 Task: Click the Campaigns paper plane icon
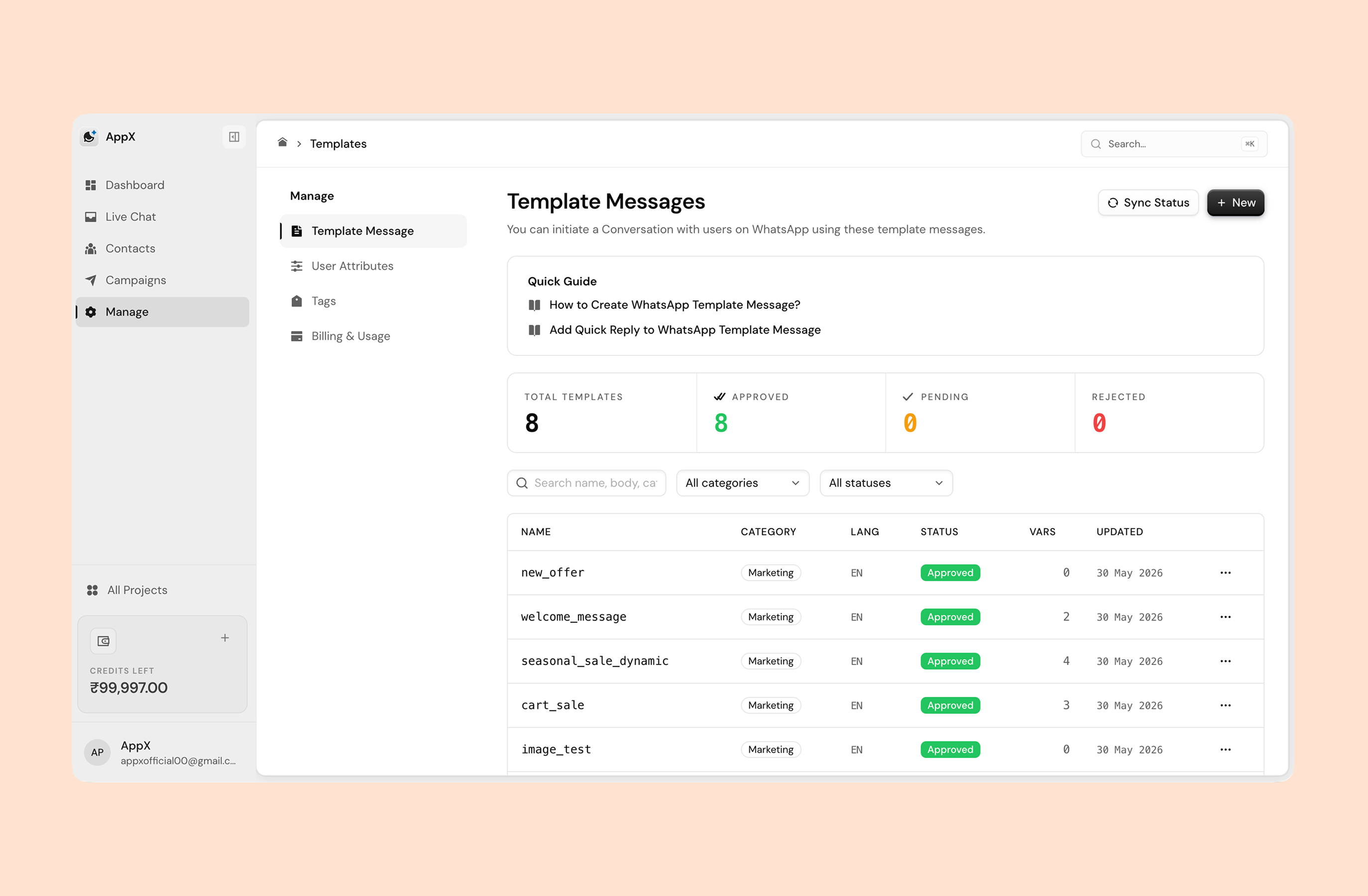[91, 280]
